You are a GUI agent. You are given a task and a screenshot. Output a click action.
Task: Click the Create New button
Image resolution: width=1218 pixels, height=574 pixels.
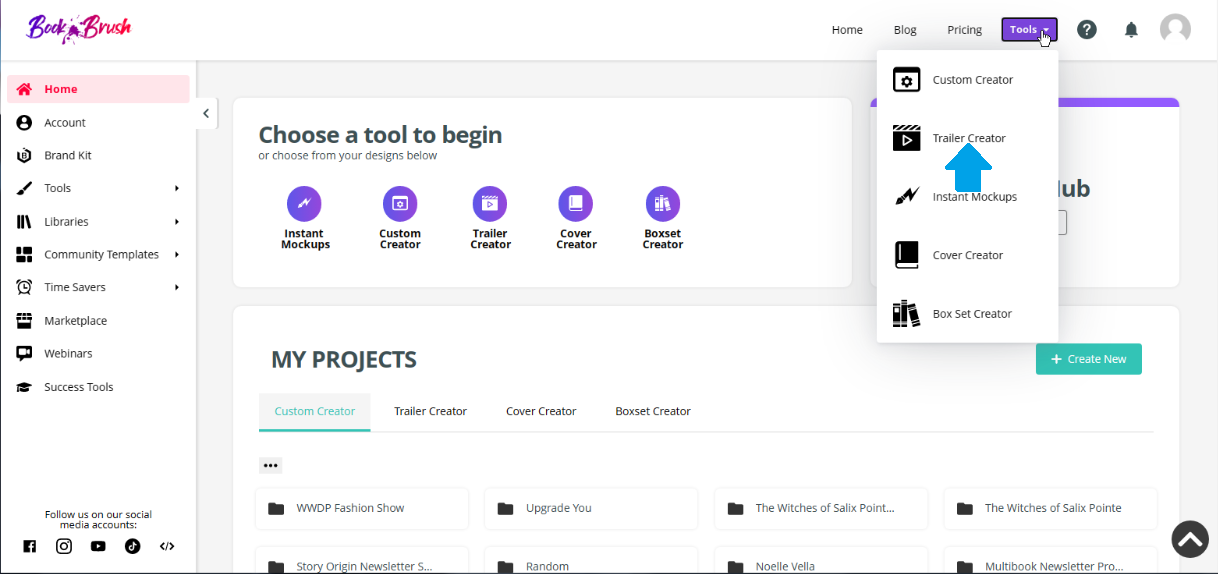(x=1088, y=359)
